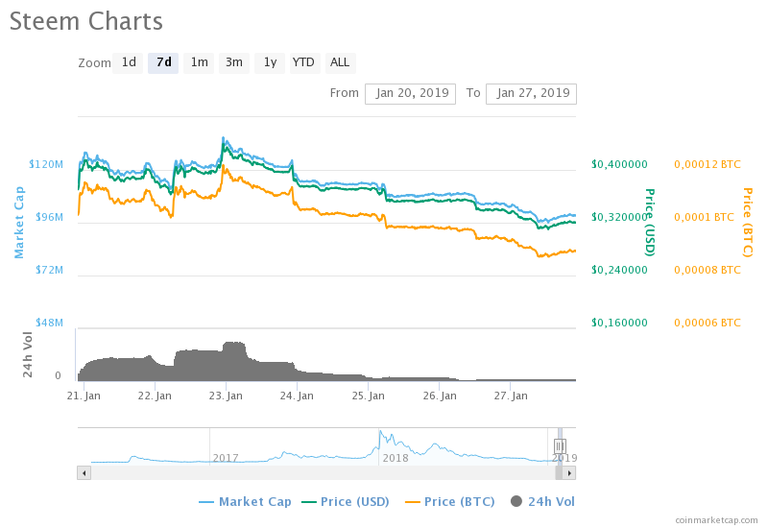Screen dimensions: 768x528
Task: Click the 0,00006 BTC axis value
Action: point(707,323)
